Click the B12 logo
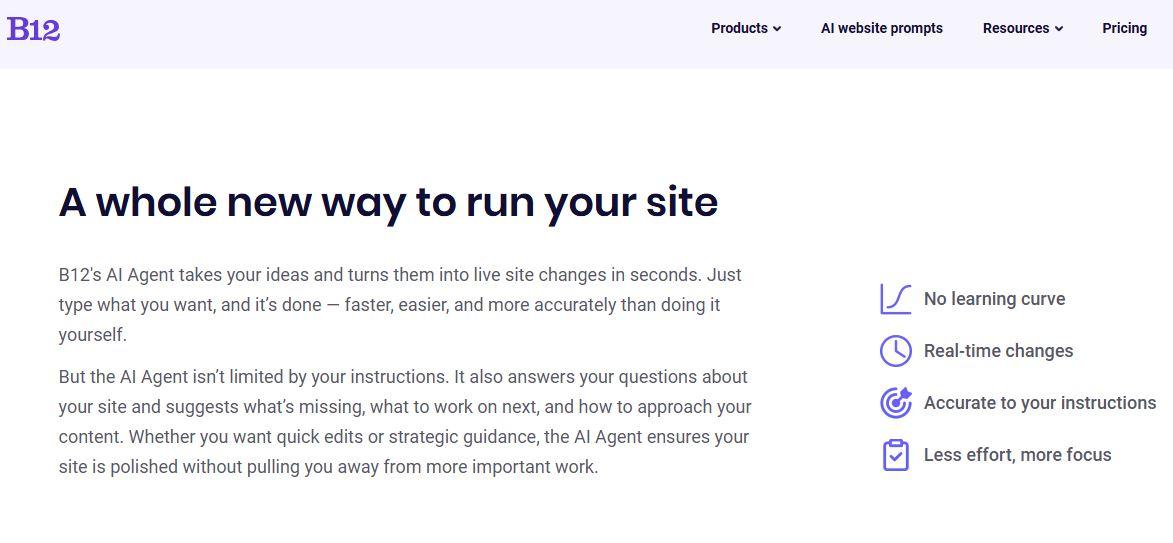Screen dimensions: 1173x543 click(x=33, y=29)
